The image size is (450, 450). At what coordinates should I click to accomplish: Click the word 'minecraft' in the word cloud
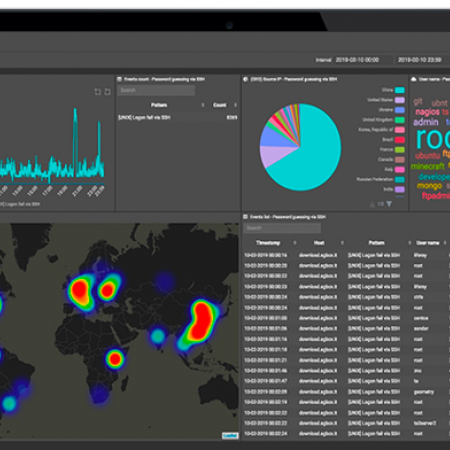428,166
